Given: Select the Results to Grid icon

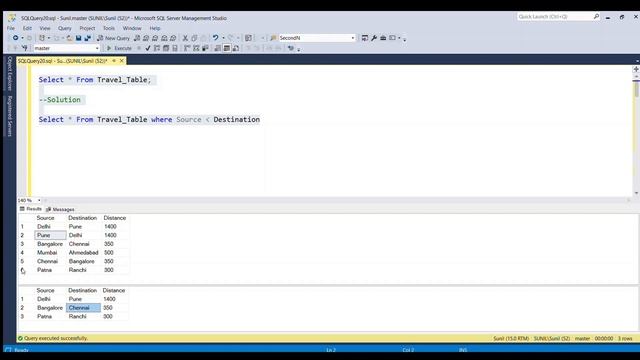Looking at the screenshot, I should [x=227, y=48].
